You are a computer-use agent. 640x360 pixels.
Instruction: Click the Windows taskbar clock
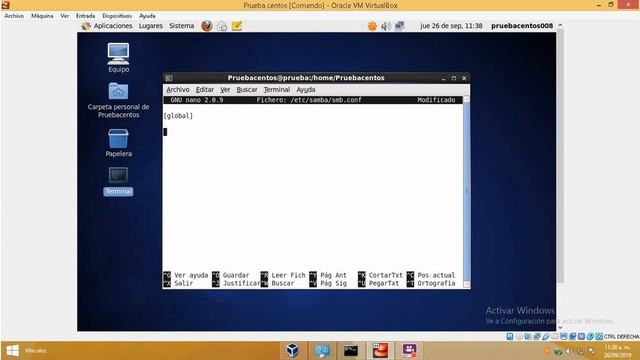coord(619,351)
